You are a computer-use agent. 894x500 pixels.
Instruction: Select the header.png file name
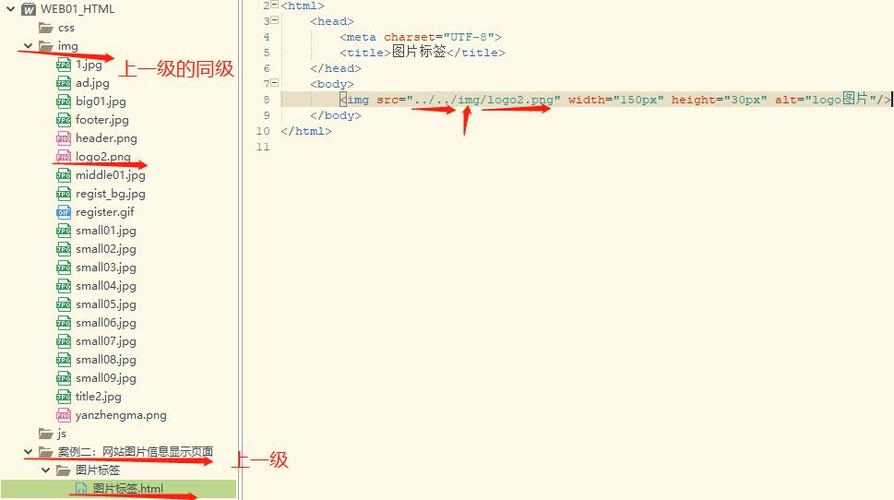(106, 138)
